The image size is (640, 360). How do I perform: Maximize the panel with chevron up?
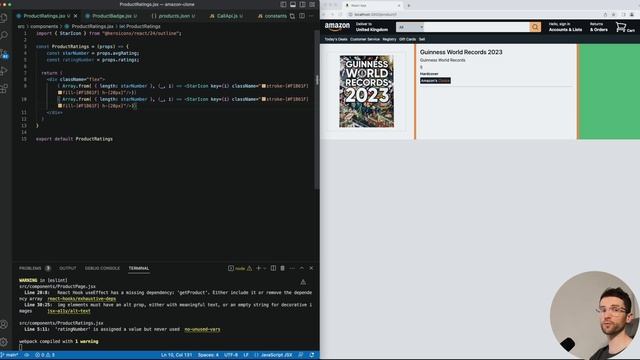[x=302, y=268]
